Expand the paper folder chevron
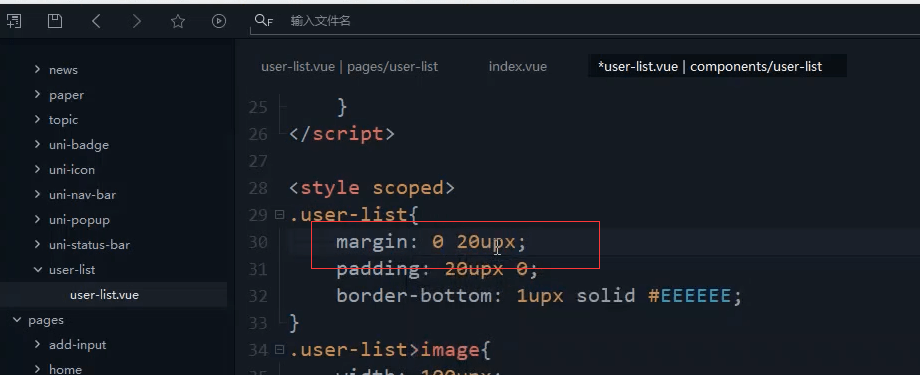Image resolution: width=920 pixels, height=375 pixels. pos(38,94)
